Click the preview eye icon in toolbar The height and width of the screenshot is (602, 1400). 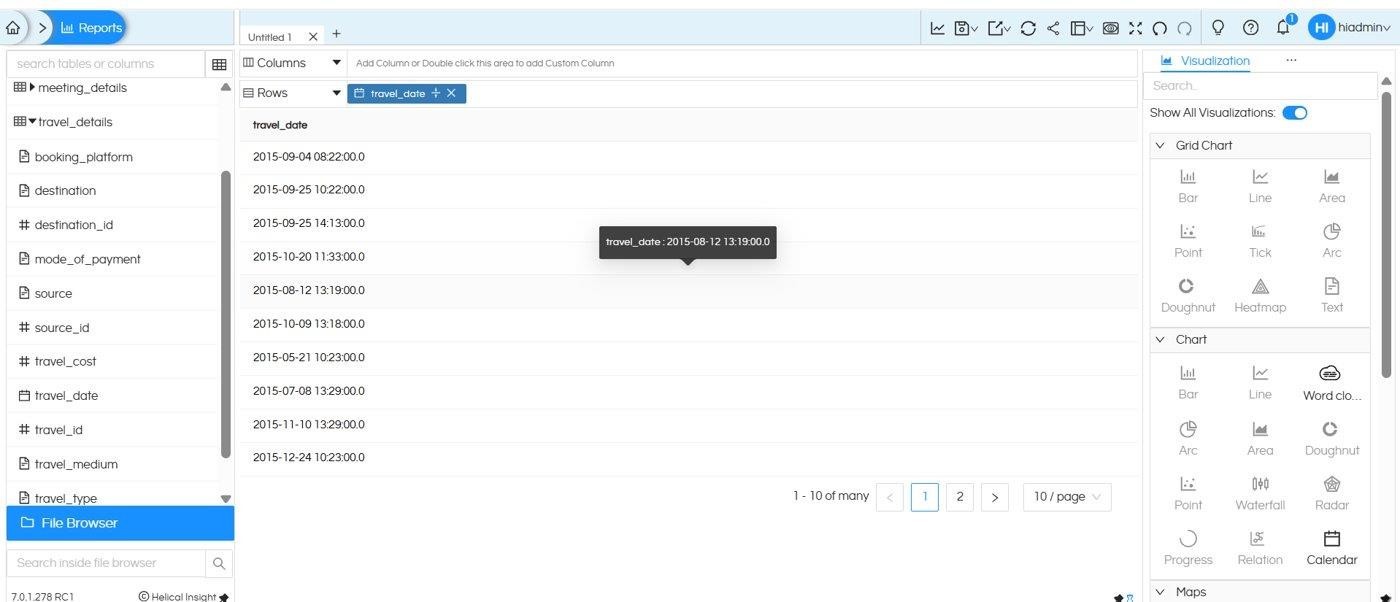pos(1110,28)
